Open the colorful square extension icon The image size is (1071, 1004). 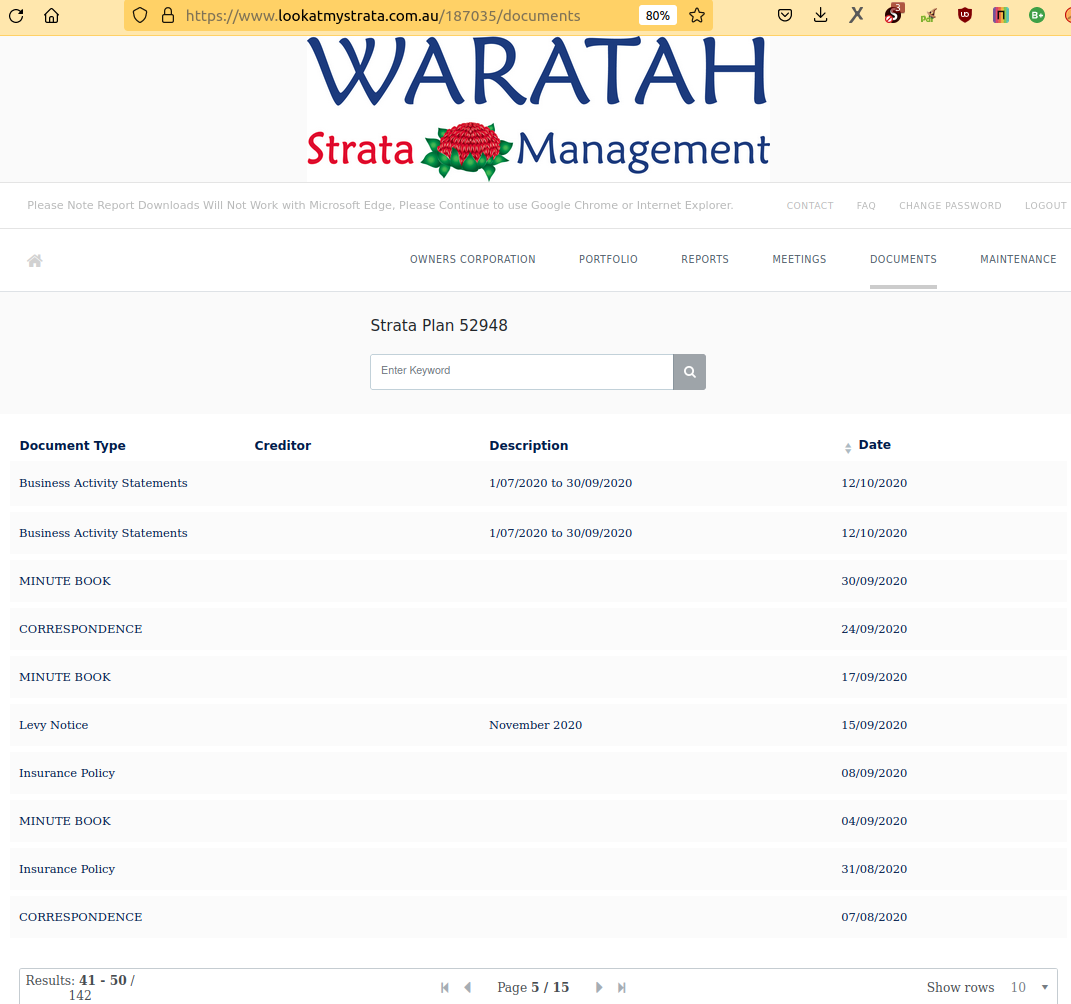[1001, 15]
